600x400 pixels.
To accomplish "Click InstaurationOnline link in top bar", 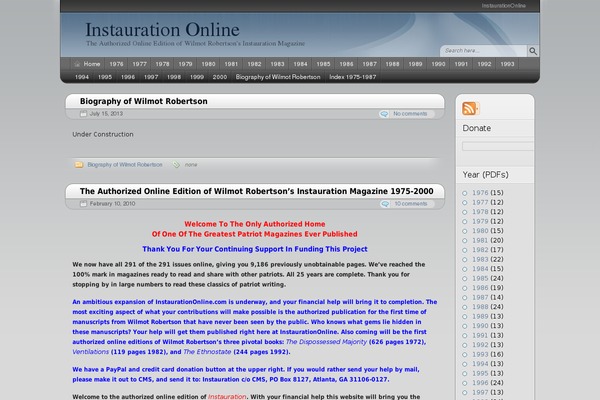I will (504, 6).
